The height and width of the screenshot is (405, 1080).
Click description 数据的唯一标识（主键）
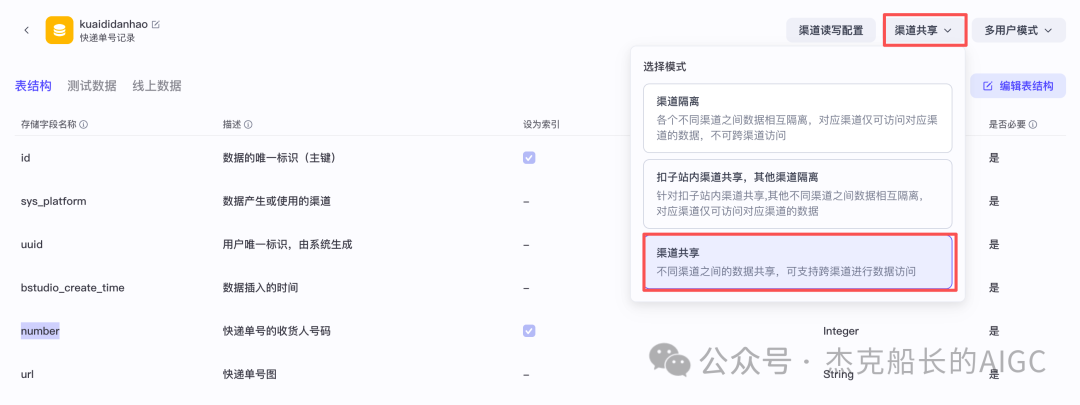pyautogui.click(x=279, y=158)
